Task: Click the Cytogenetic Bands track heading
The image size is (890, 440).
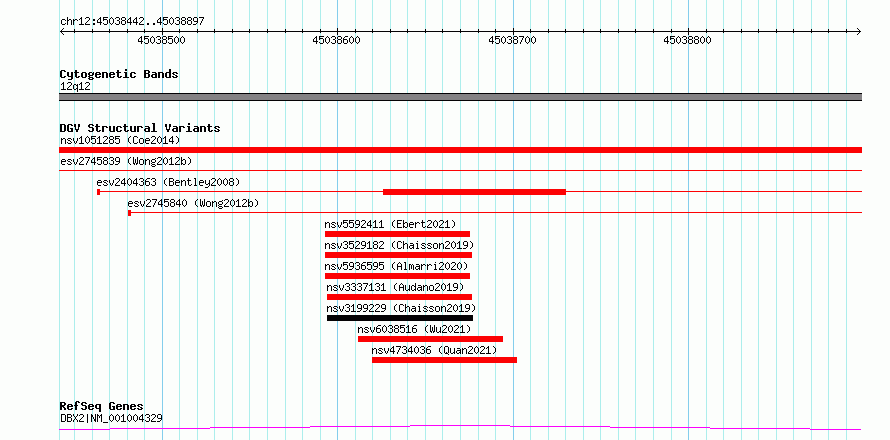Action: point(119,74)
